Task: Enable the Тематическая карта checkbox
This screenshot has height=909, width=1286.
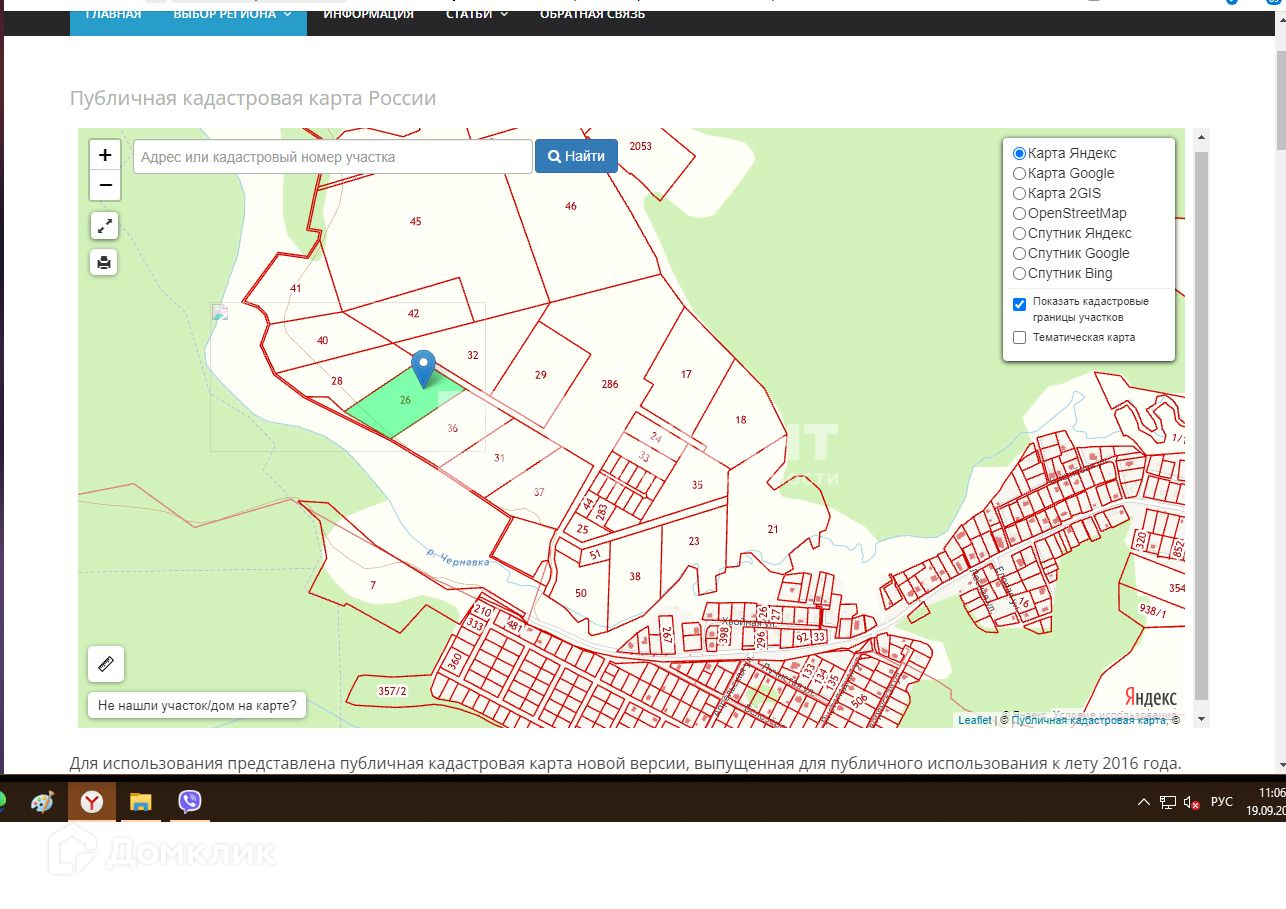Action: pos(1020,338)
